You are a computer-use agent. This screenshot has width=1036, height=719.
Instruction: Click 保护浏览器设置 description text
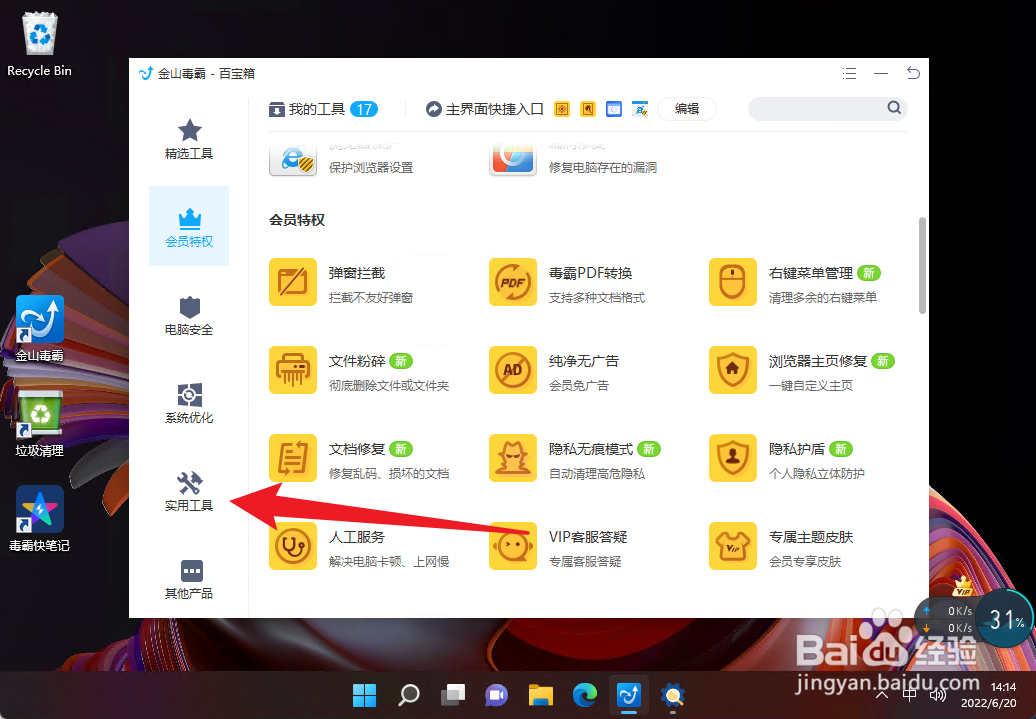(x=371, y=167)
